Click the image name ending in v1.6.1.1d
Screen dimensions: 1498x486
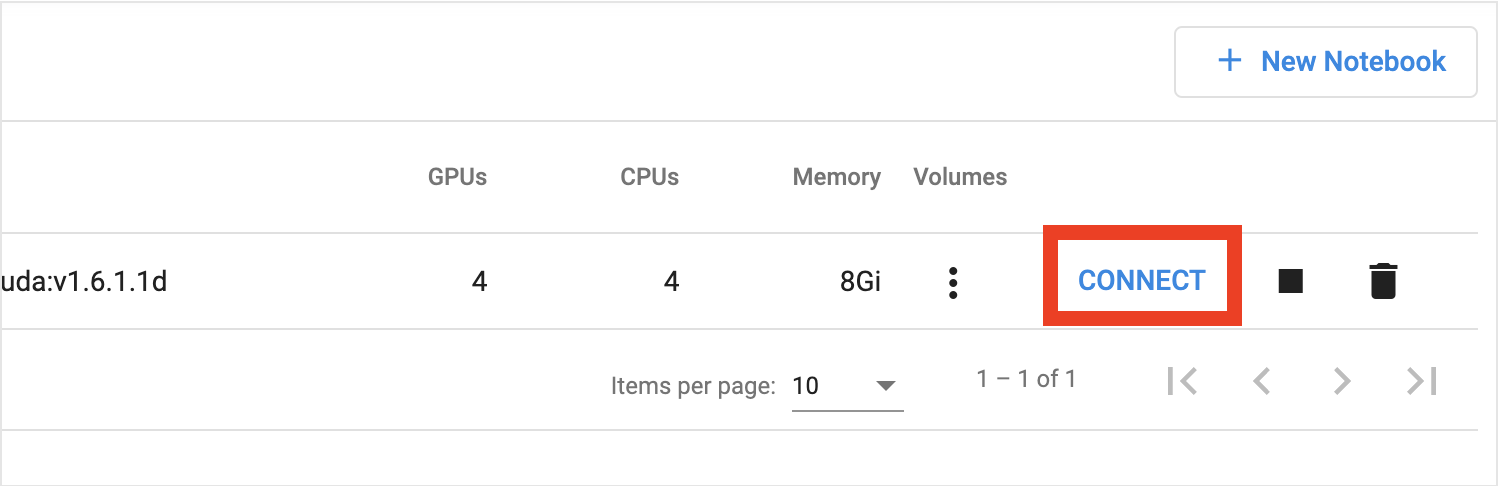tap(84, 282)
